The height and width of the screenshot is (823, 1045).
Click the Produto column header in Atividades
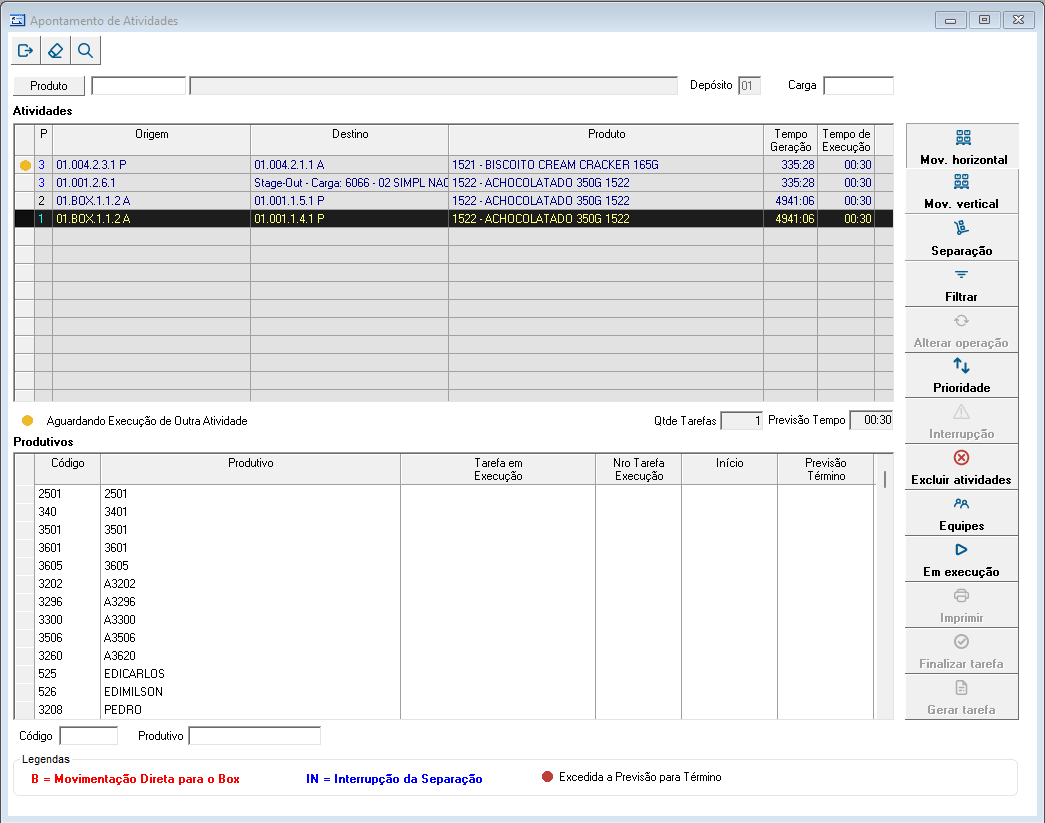click(606, 140)
